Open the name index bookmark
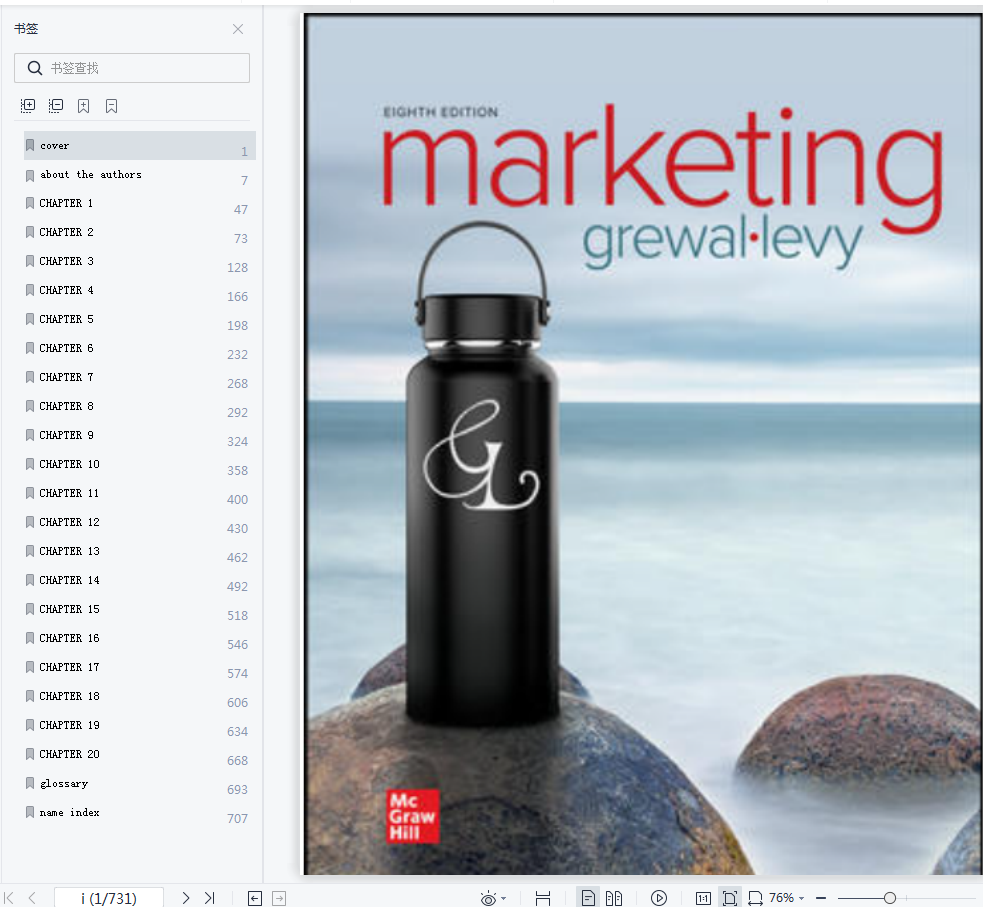This screenshot has width=983, height=907. coord(140,812)
